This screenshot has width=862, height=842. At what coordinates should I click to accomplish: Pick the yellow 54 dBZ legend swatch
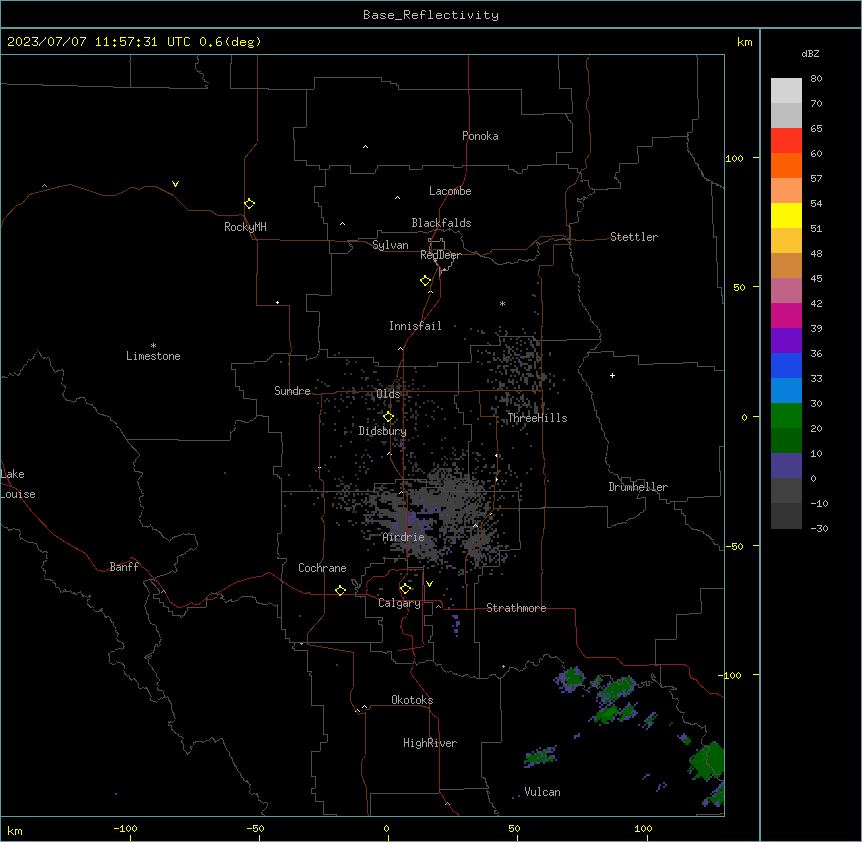(786, 215)
